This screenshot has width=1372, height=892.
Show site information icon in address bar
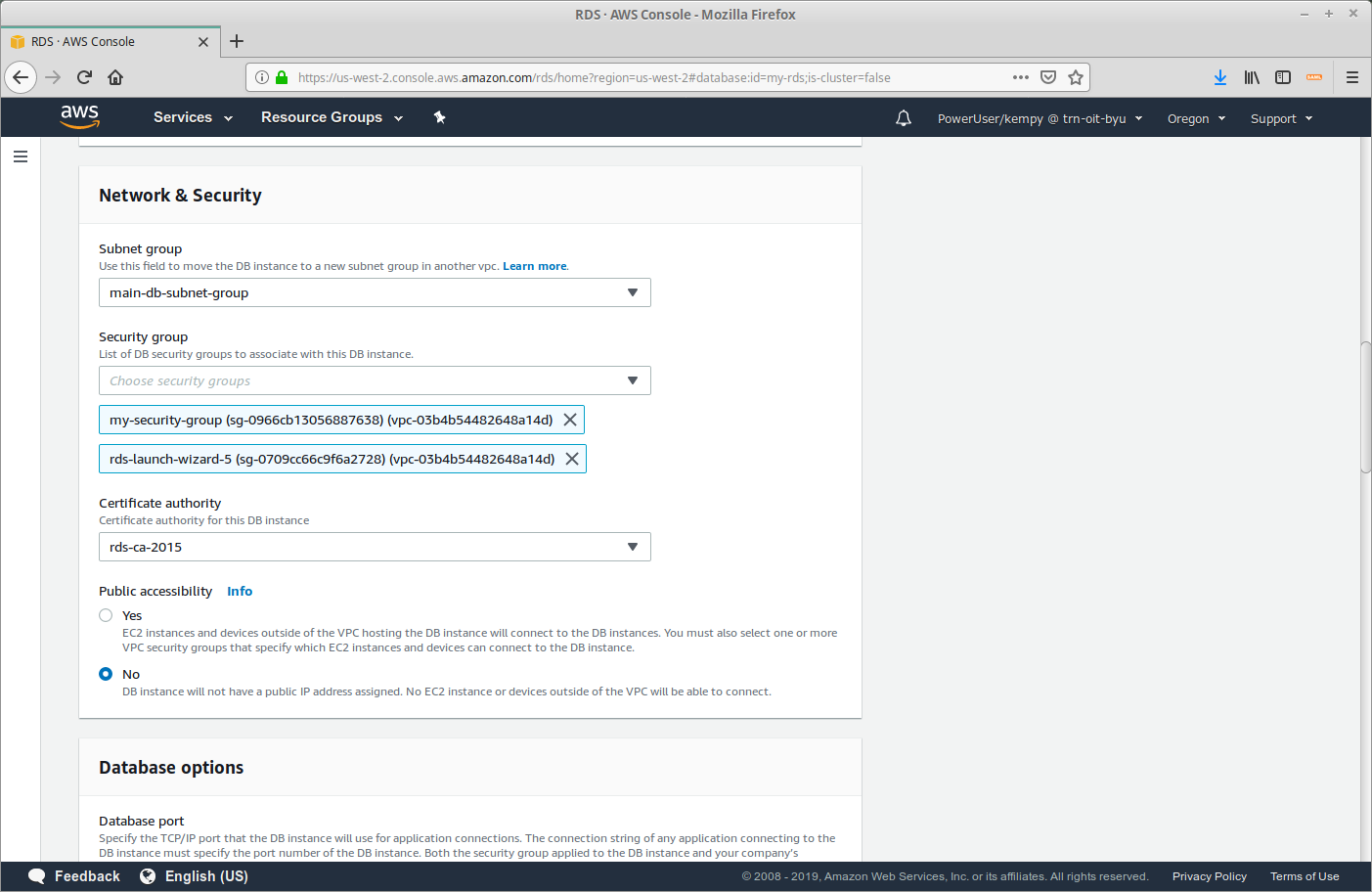pyautogui.click(x=262, y=77)
